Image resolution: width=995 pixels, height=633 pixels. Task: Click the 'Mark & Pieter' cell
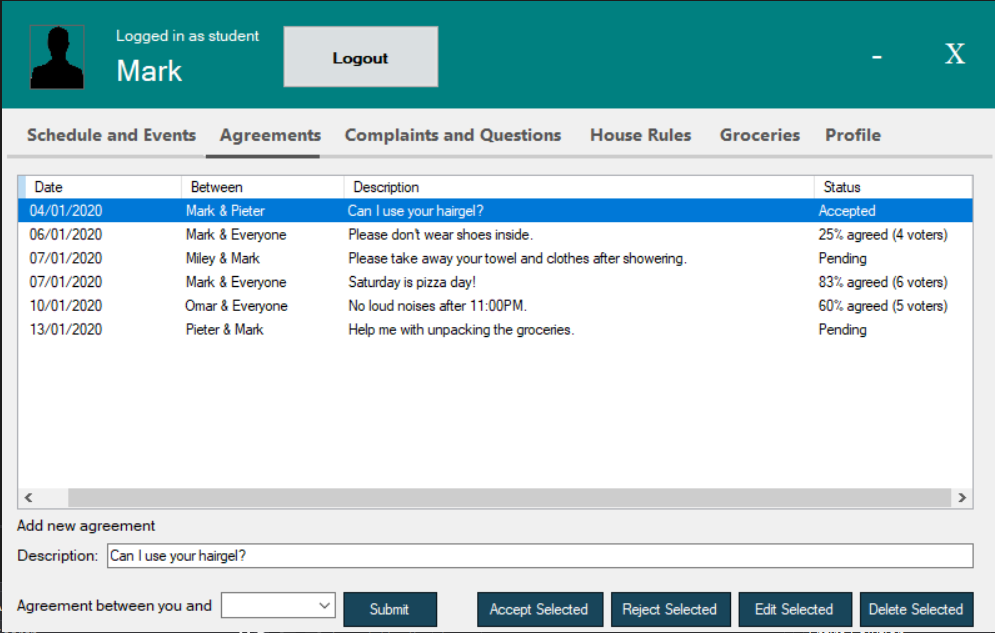pyautogui.click(x=225, y=211)
